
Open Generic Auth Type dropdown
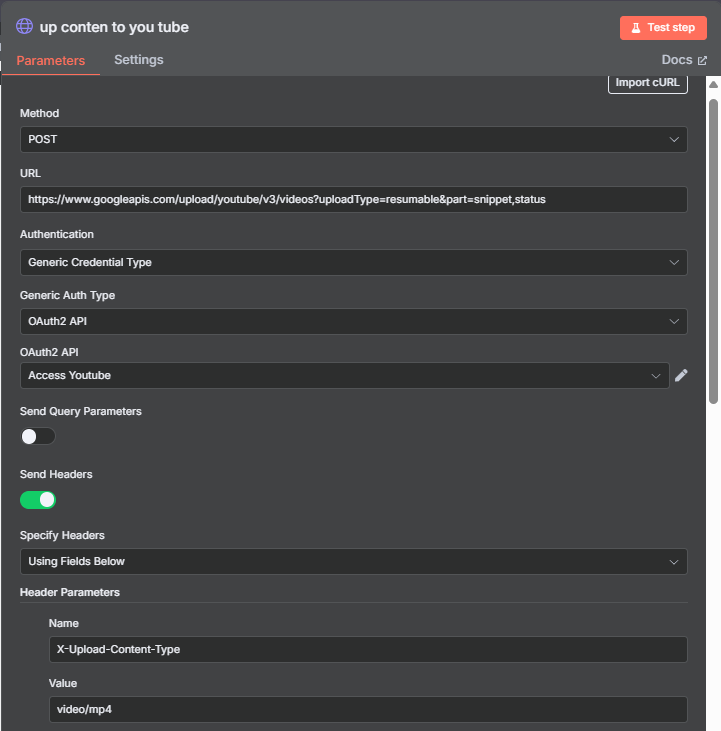[354, 321]
